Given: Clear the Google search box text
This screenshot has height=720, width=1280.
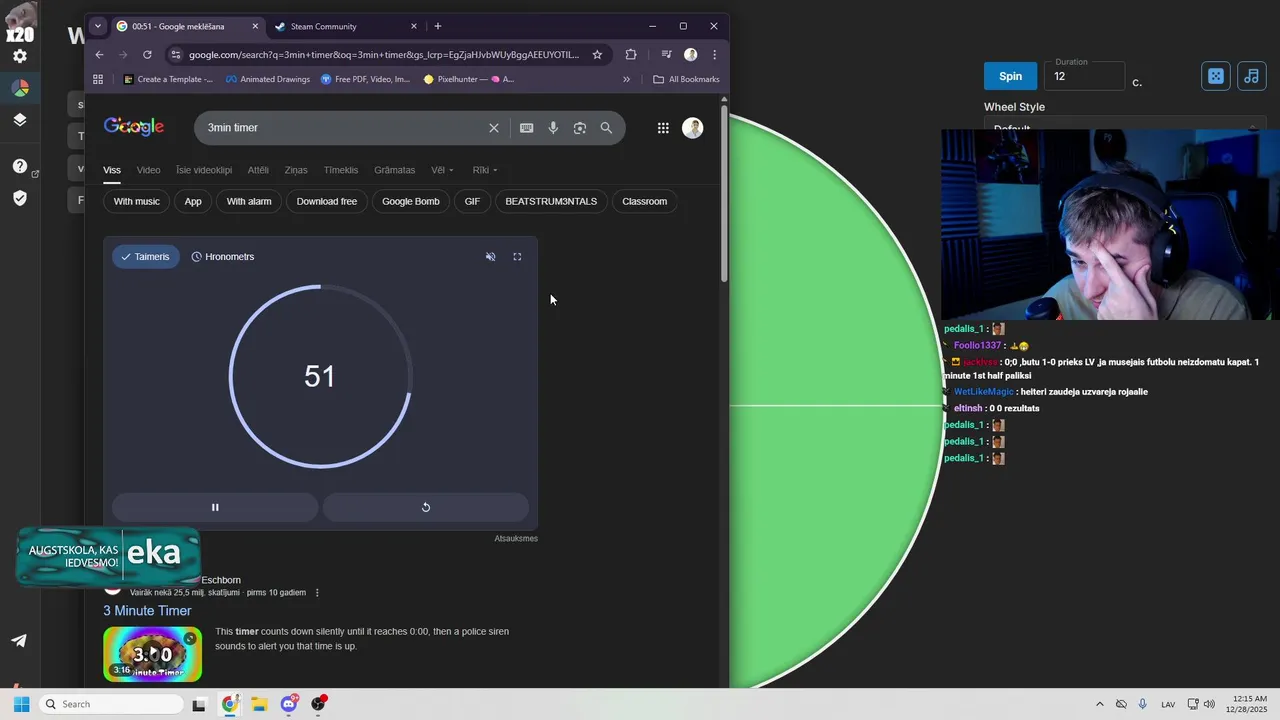Looking at the screenshot, I should pyautogui.click(x=493, y=128).
